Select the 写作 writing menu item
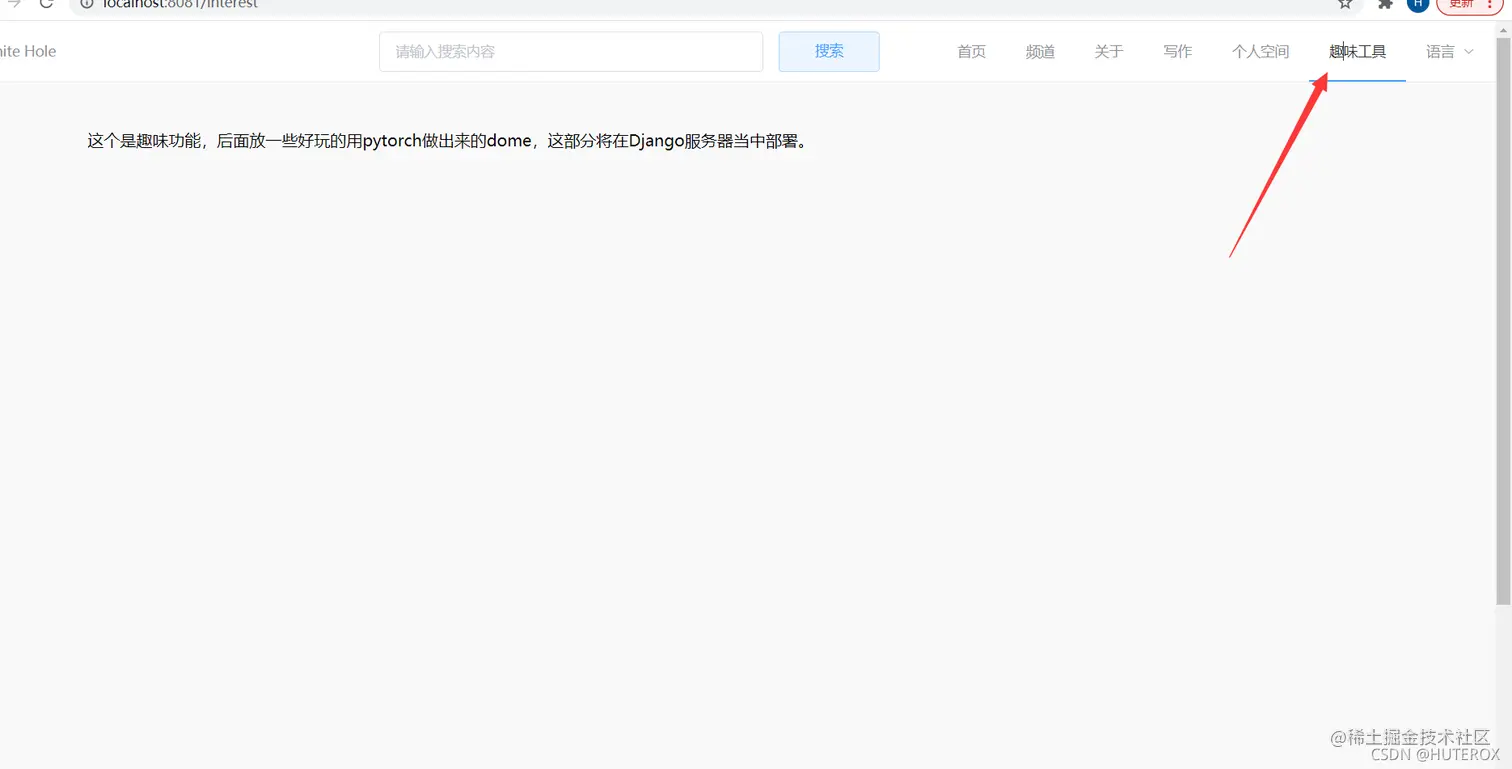 (1177, 51)
